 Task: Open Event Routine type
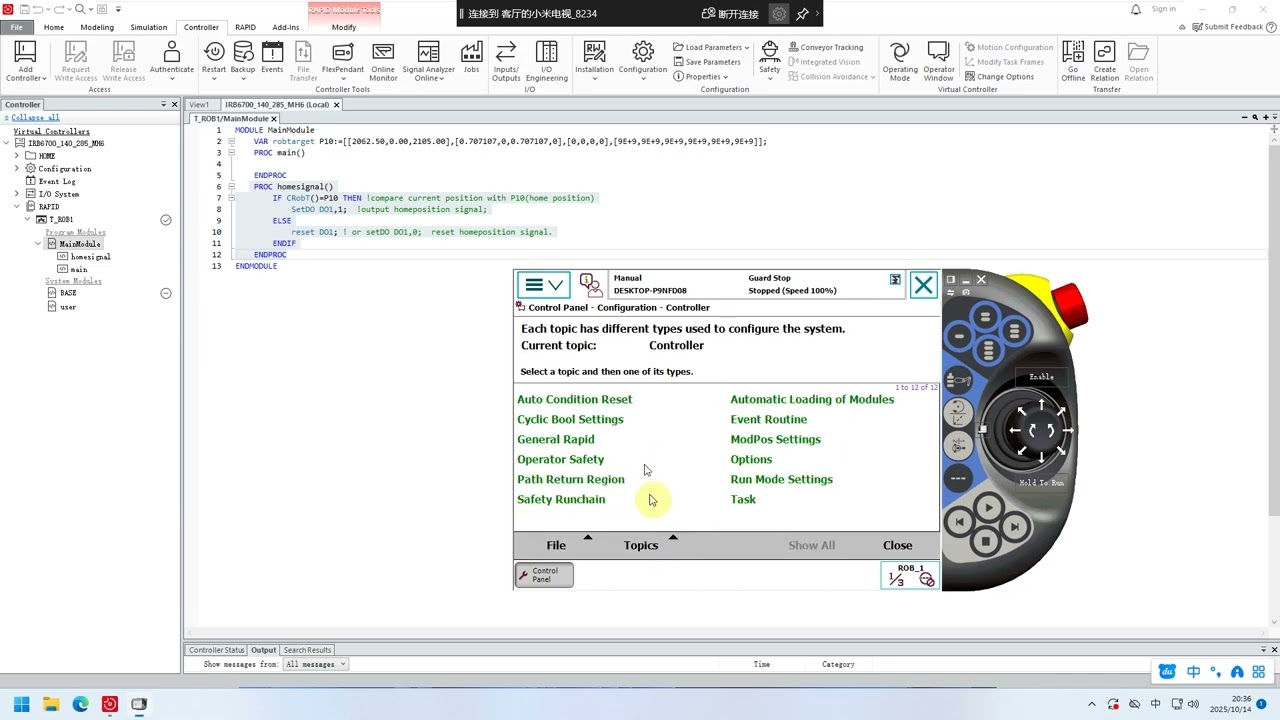pos(769,419)
